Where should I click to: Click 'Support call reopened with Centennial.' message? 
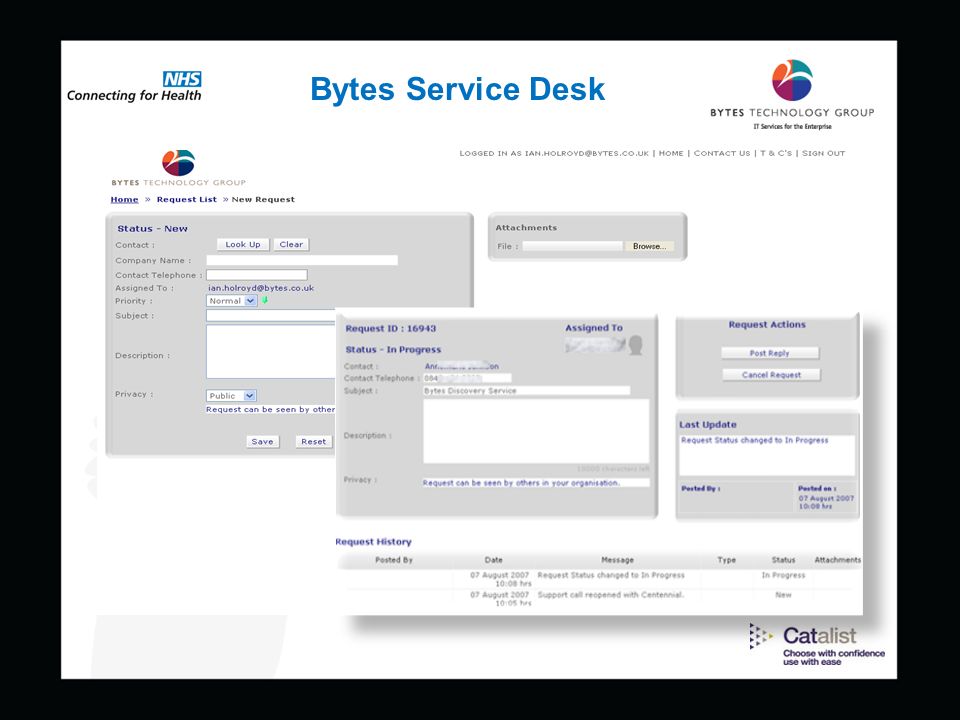610,594
